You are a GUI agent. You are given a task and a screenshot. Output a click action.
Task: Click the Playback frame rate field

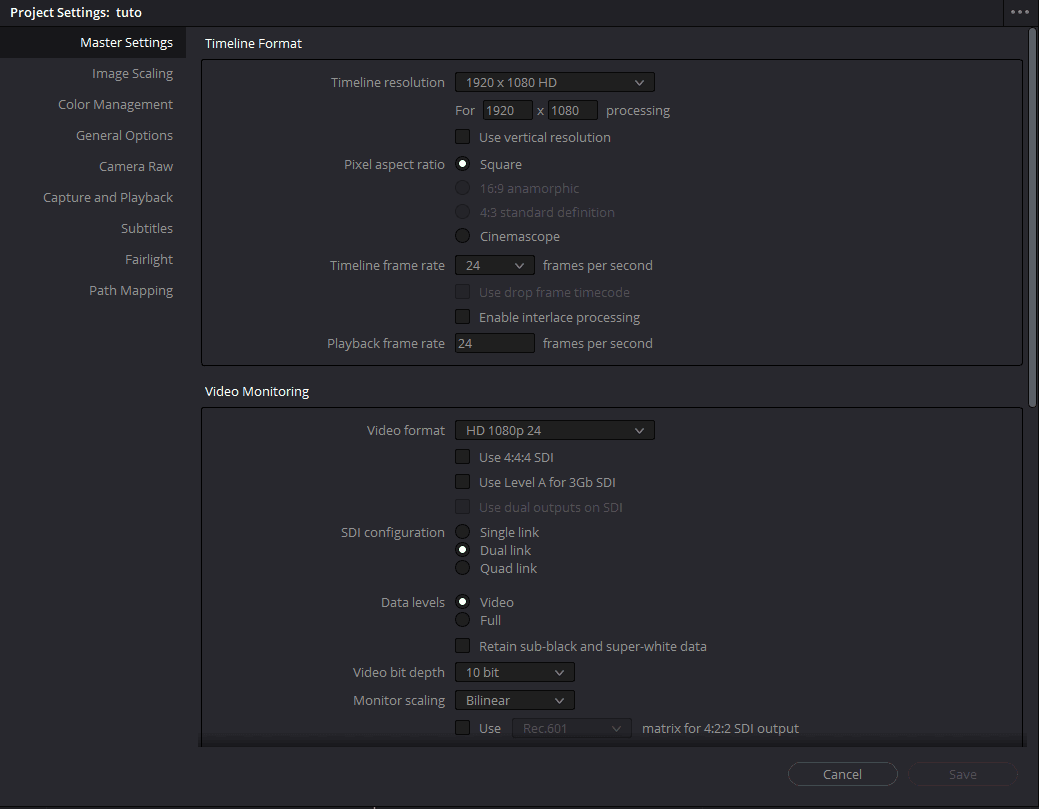(494, 343)
